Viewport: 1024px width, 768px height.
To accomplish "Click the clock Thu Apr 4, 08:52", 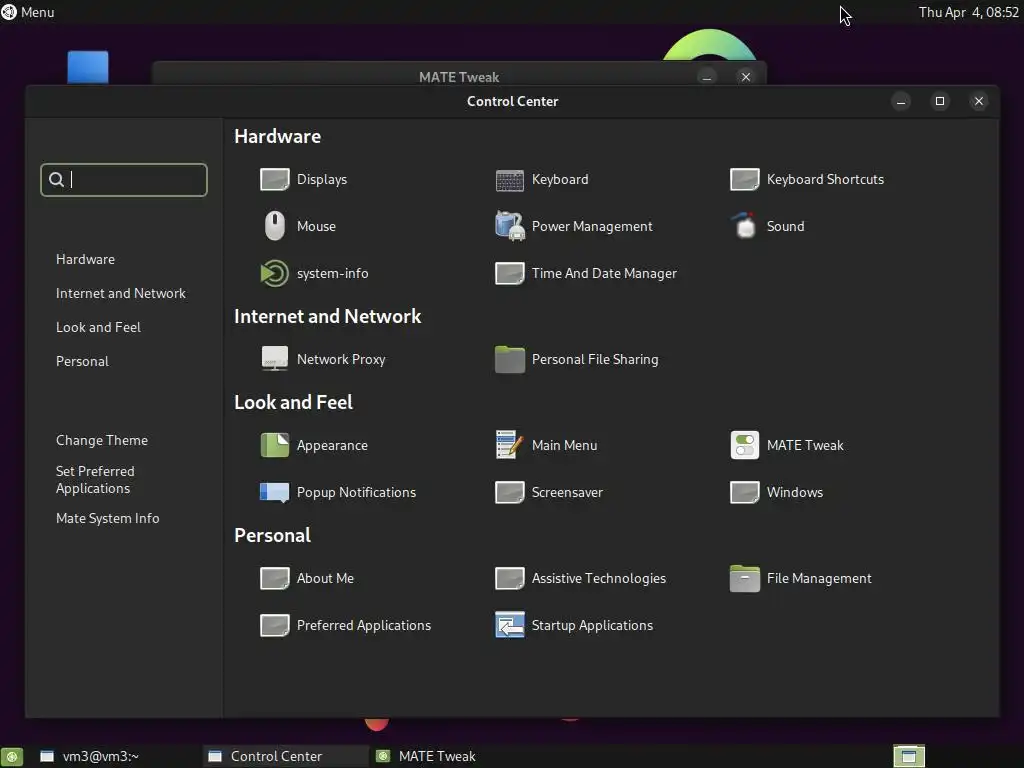I will [968, 12].
